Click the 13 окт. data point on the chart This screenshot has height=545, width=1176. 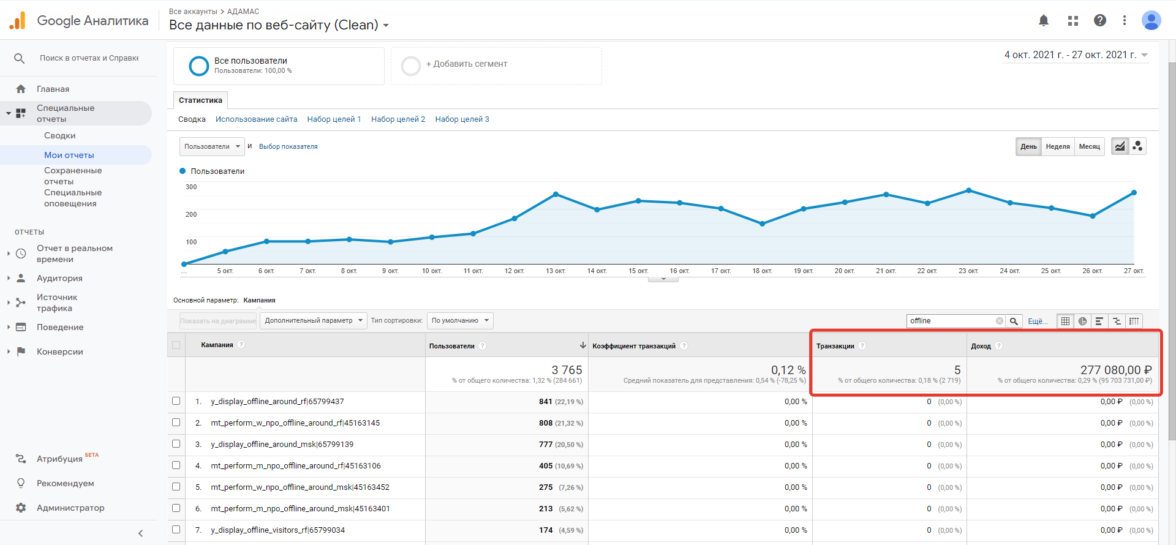click(x=555, y=194)
